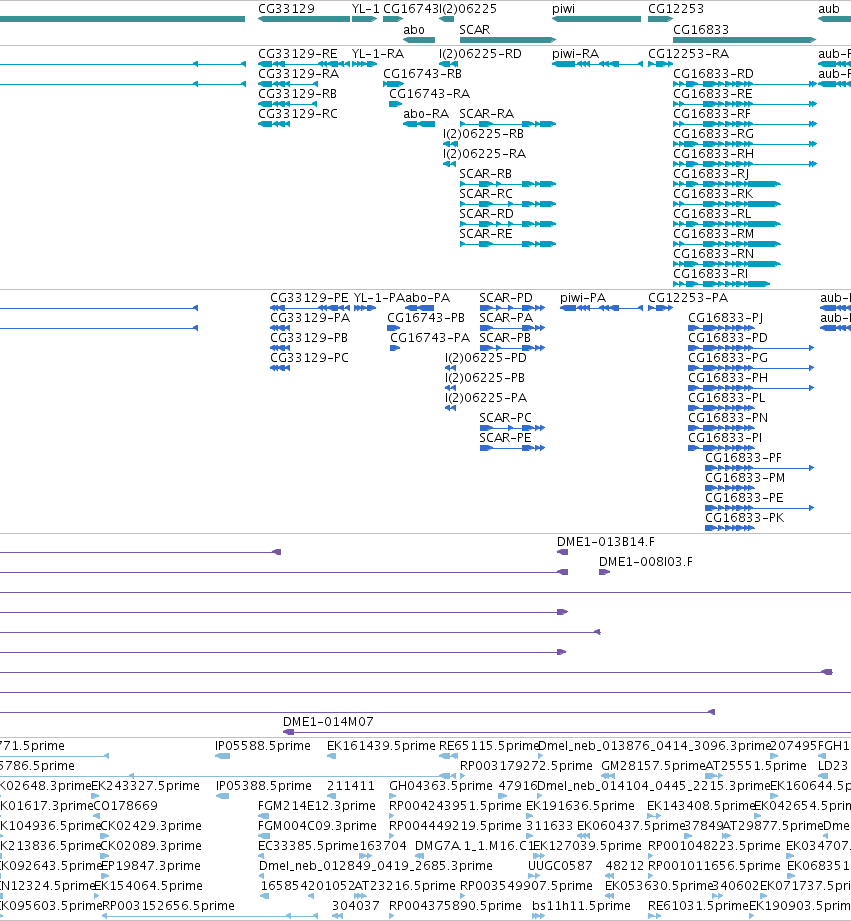Click protein CG33129-PC
This screenshot has width=851, height=921.
pos(309,358)
